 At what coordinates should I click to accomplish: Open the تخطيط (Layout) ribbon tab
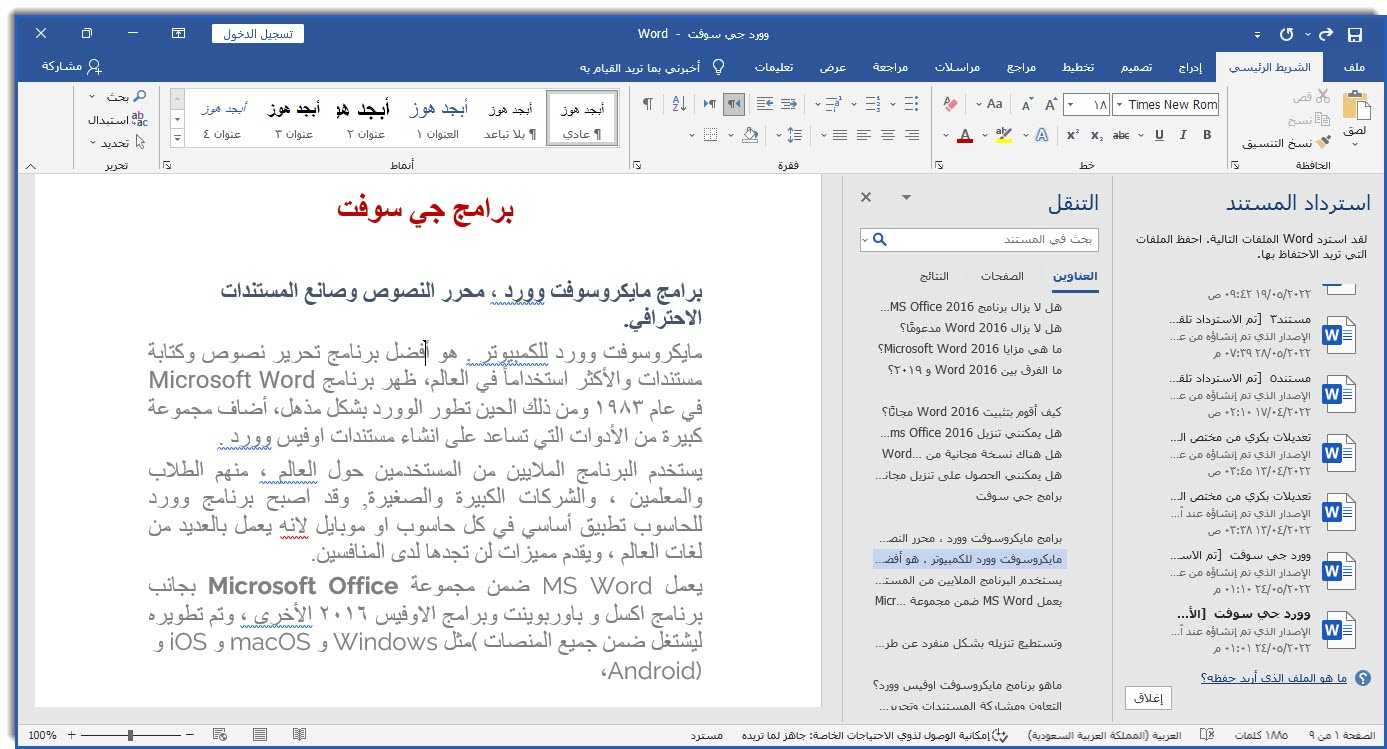pos(1077,67)
